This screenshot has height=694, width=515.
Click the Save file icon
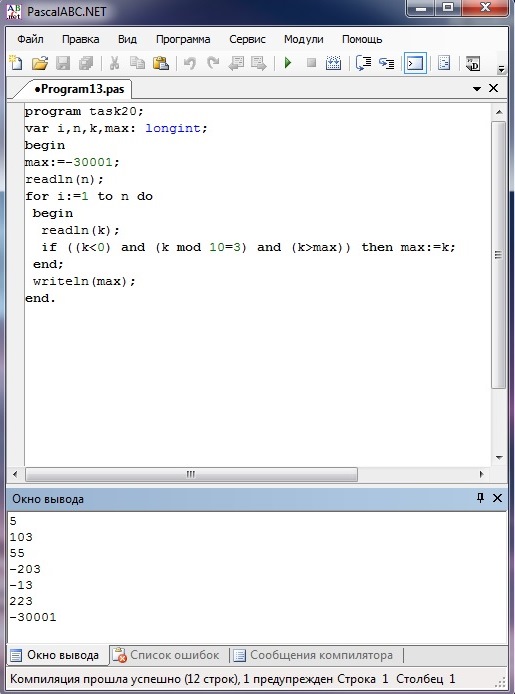pyautogui.click(x=63, y=63)
